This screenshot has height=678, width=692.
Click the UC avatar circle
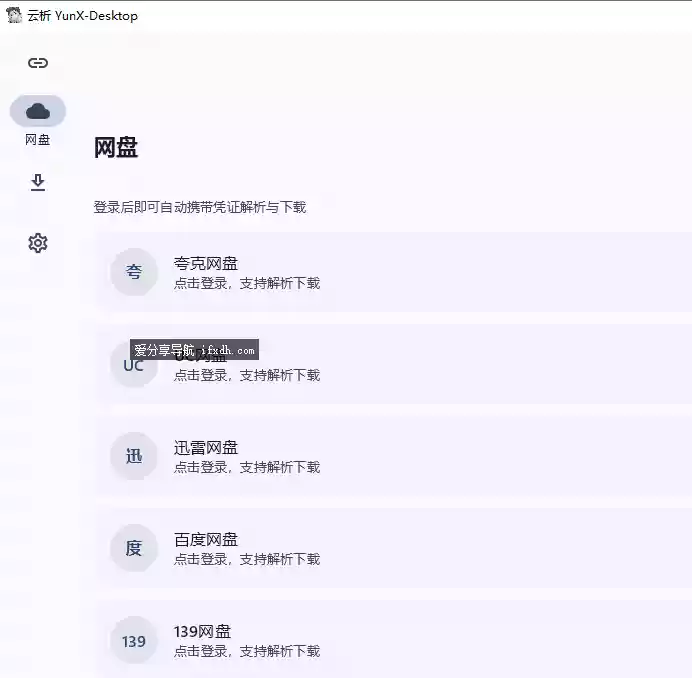134,364
